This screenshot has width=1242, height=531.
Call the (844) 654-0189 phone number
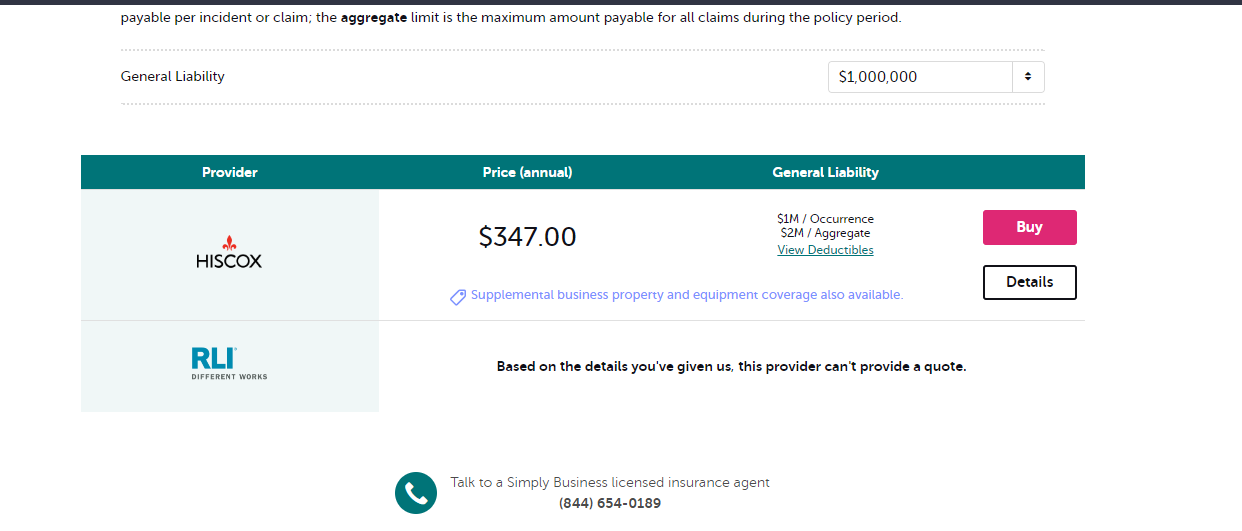coord(609,503)
